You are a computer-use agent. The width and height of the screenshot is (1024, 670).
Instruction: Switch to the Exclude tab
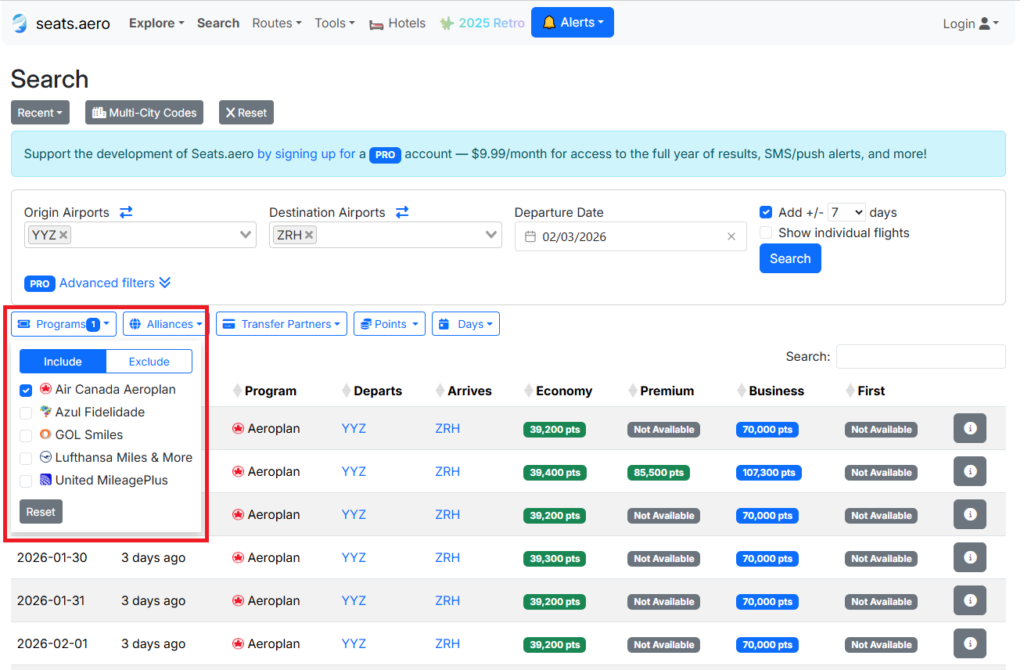(149, 362)
